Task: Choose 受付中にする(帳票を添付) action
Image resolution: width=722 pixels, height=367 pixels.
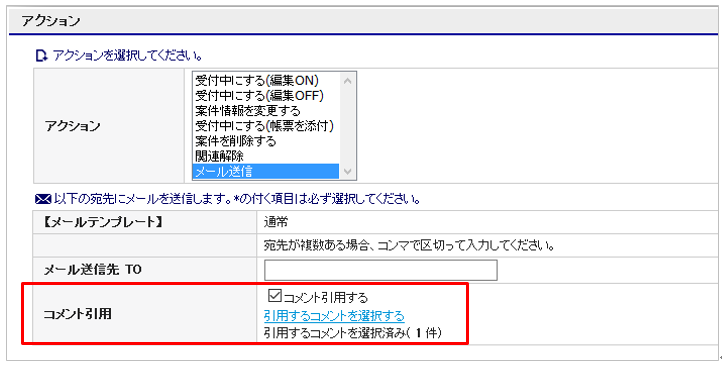Action: (x=266, y=126)
